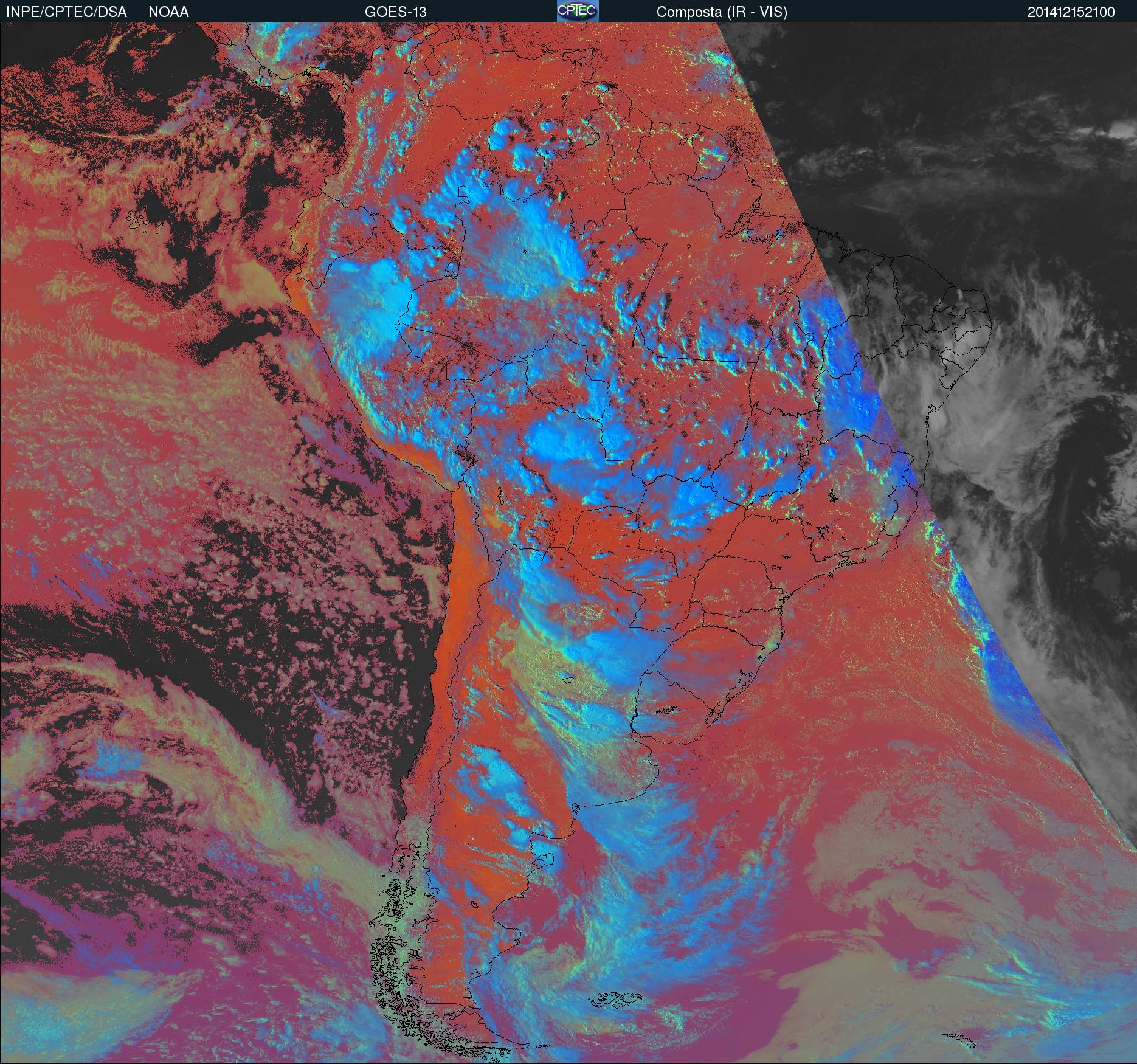Click the GOES-13 satellite label
Image resolution: width=1137 pixels, height=1064 pixels.
tap(396, 12)
